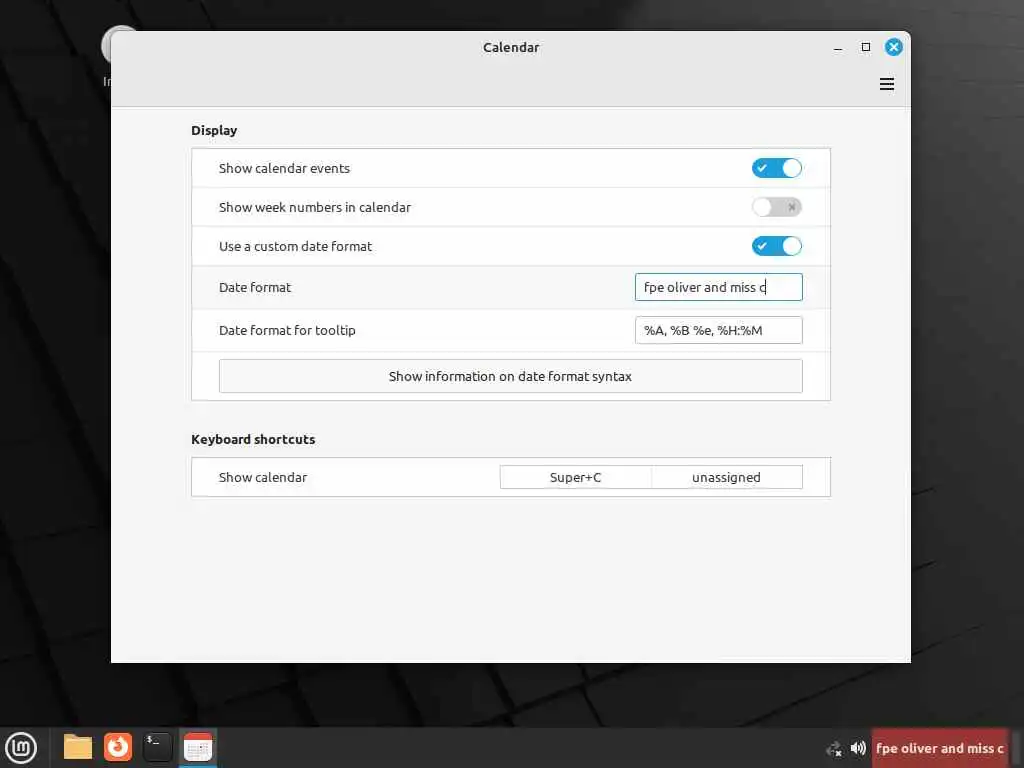Minimize the Calendar window
The width and height of the screenshot is (1024, 768).
[x=838, y=48]
